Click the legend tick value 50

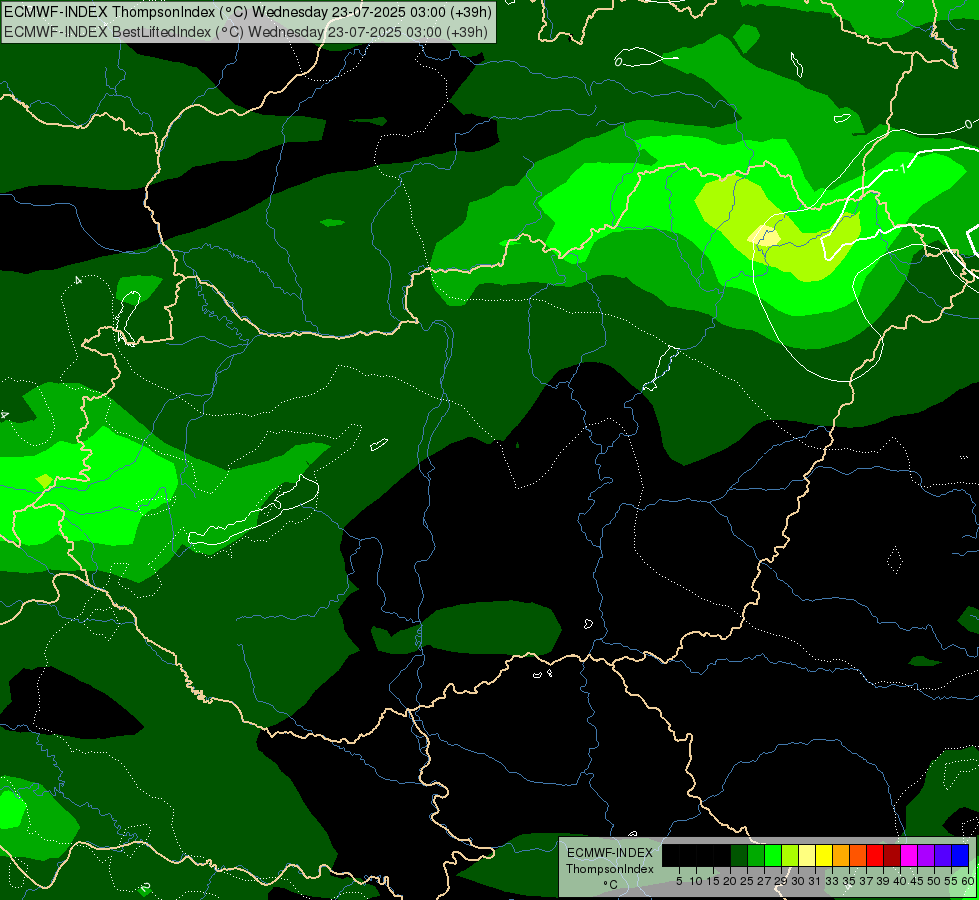935,881
